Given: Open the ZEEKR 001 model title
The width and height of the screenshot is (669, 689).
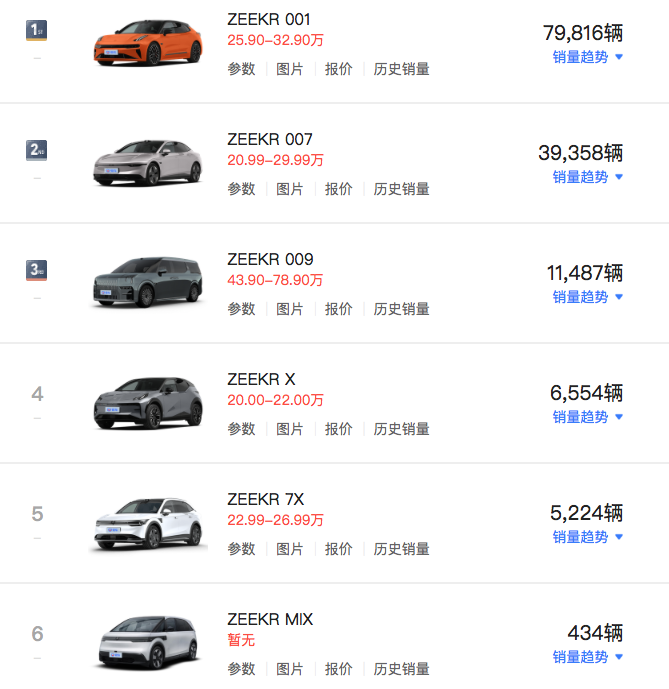Looking at the screenshot, I should (x=269, y=19).
